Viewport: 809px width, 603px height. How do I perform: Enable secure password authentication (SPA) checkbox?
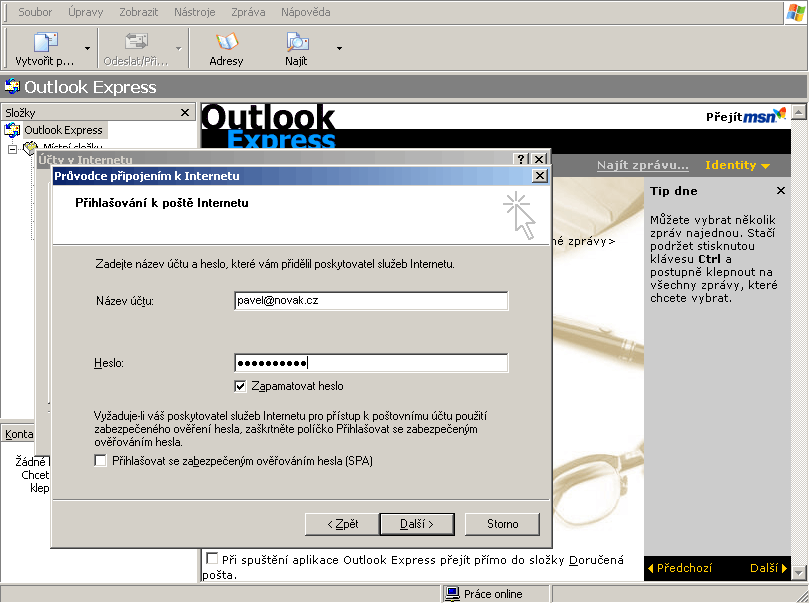pos(100,460)
